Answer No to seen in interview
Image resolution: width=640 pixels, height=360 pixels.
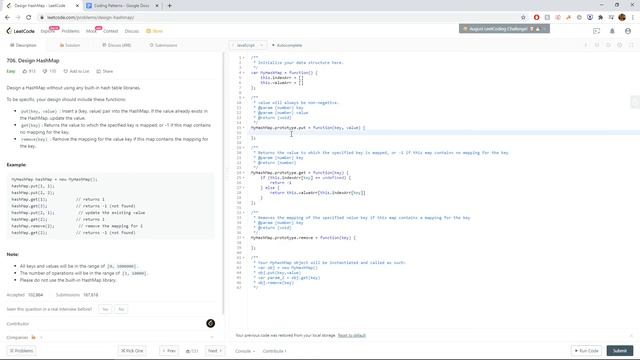coord(121,309)
